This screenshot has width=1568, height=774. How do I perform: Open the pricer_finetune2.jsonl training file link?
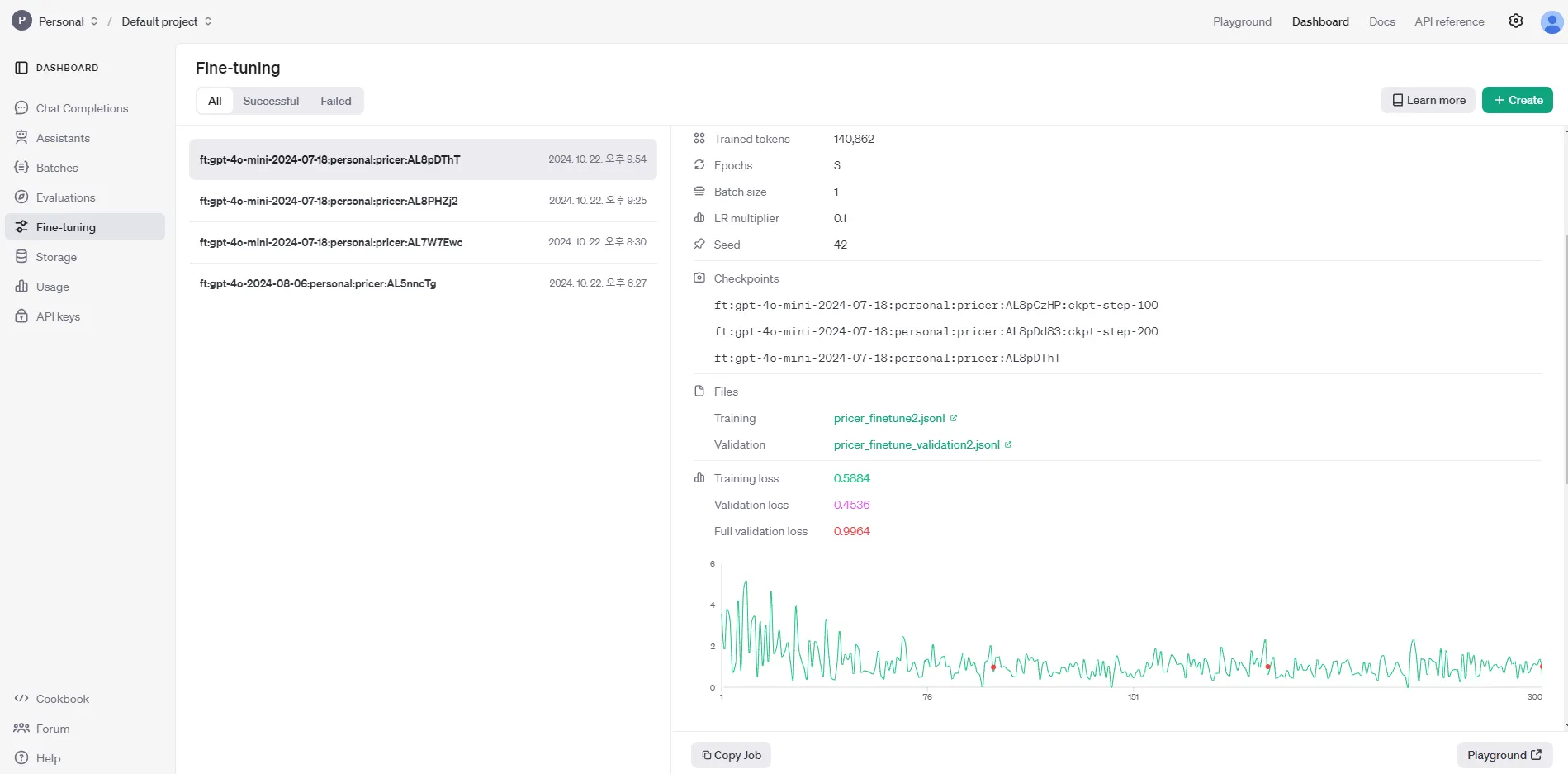(889, 418)
